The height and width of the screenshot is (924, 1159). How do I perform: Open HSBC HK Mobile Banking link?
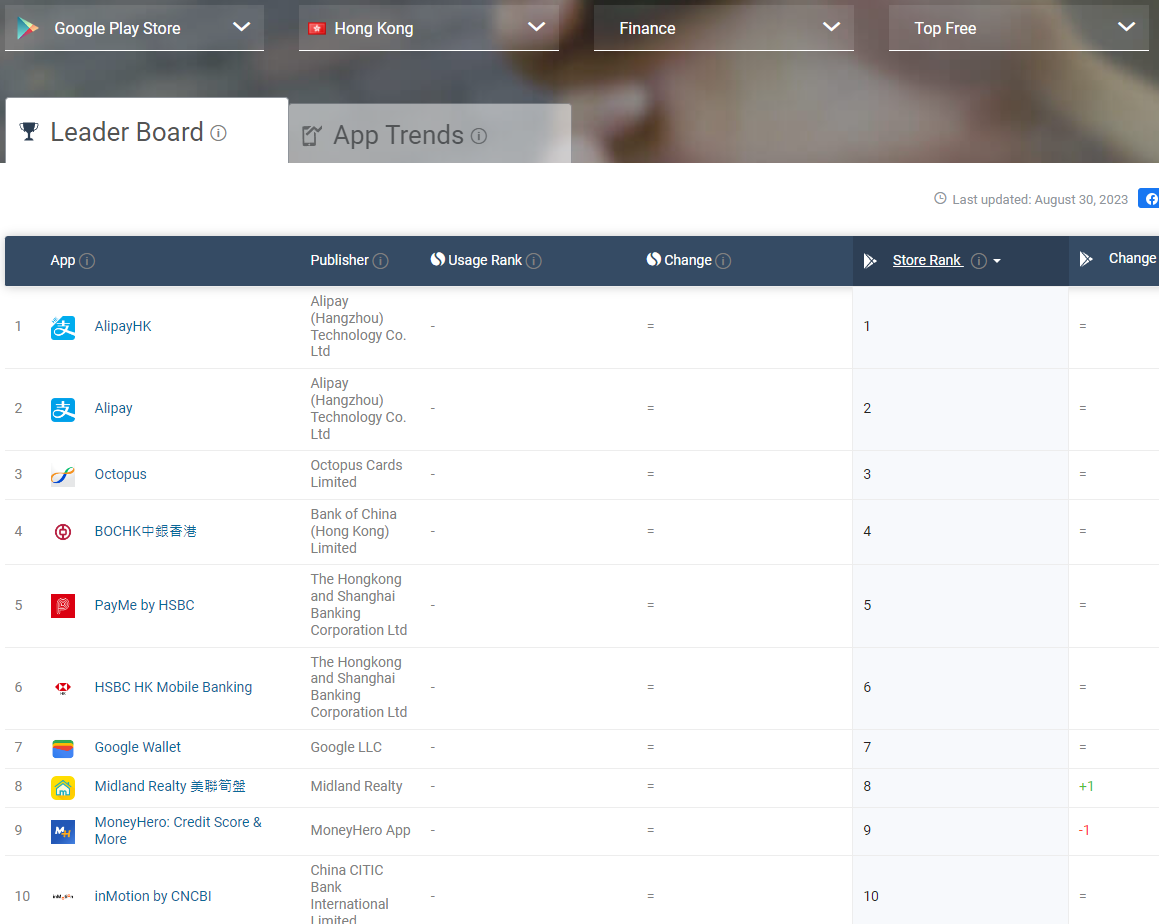173,687
